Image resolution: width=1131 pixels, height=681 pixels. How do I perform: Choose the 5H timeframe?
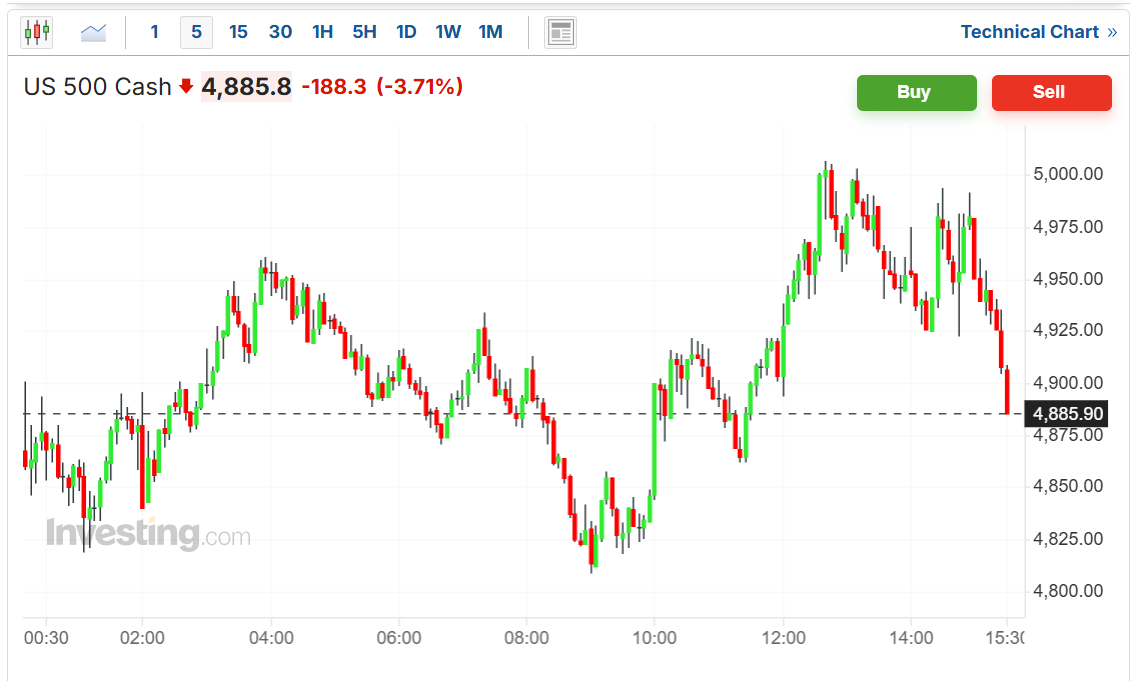[364, 32]
